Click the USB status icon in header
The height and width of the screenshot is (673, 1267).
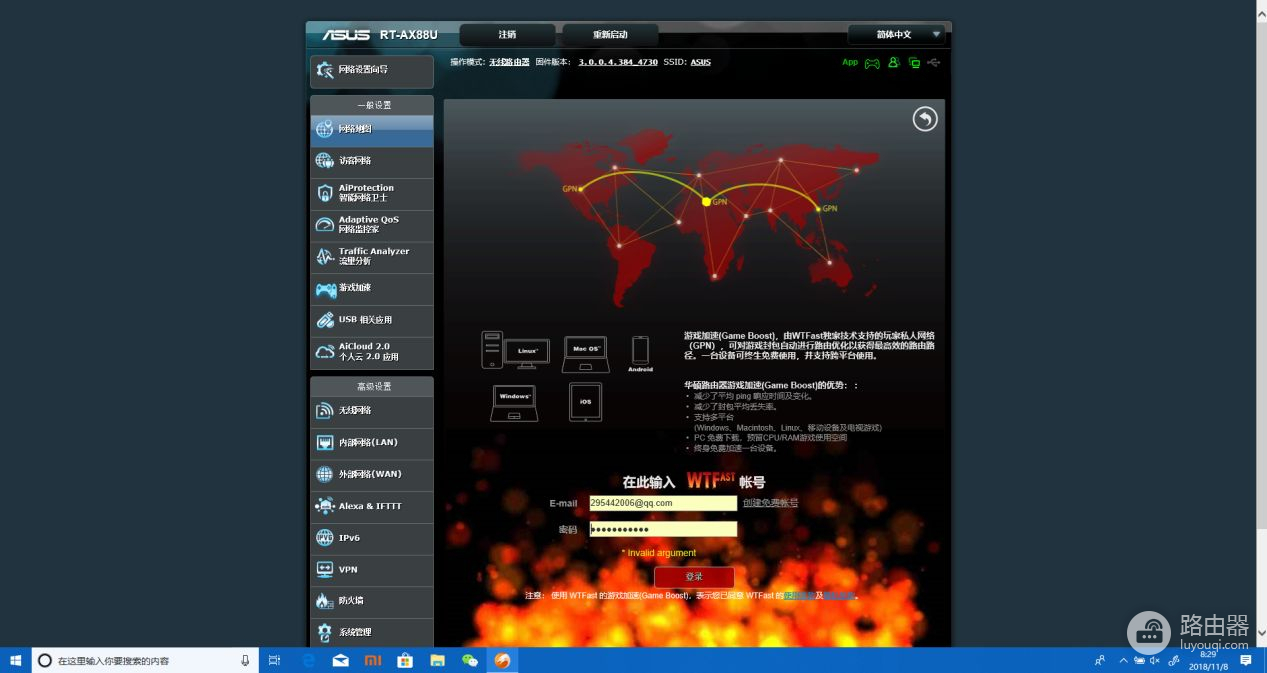[934, 63]
